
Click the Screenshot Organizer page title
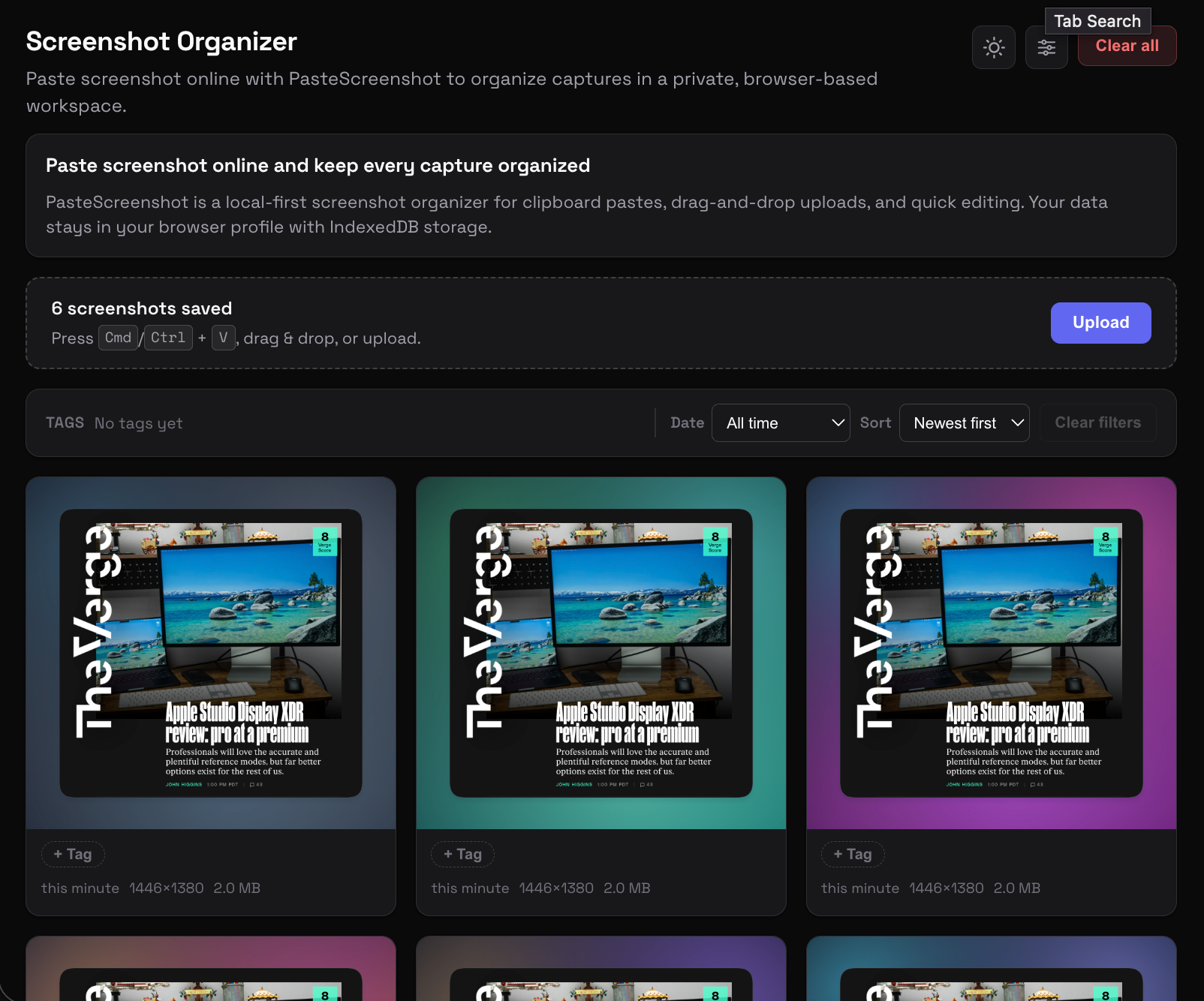point(161,41)
